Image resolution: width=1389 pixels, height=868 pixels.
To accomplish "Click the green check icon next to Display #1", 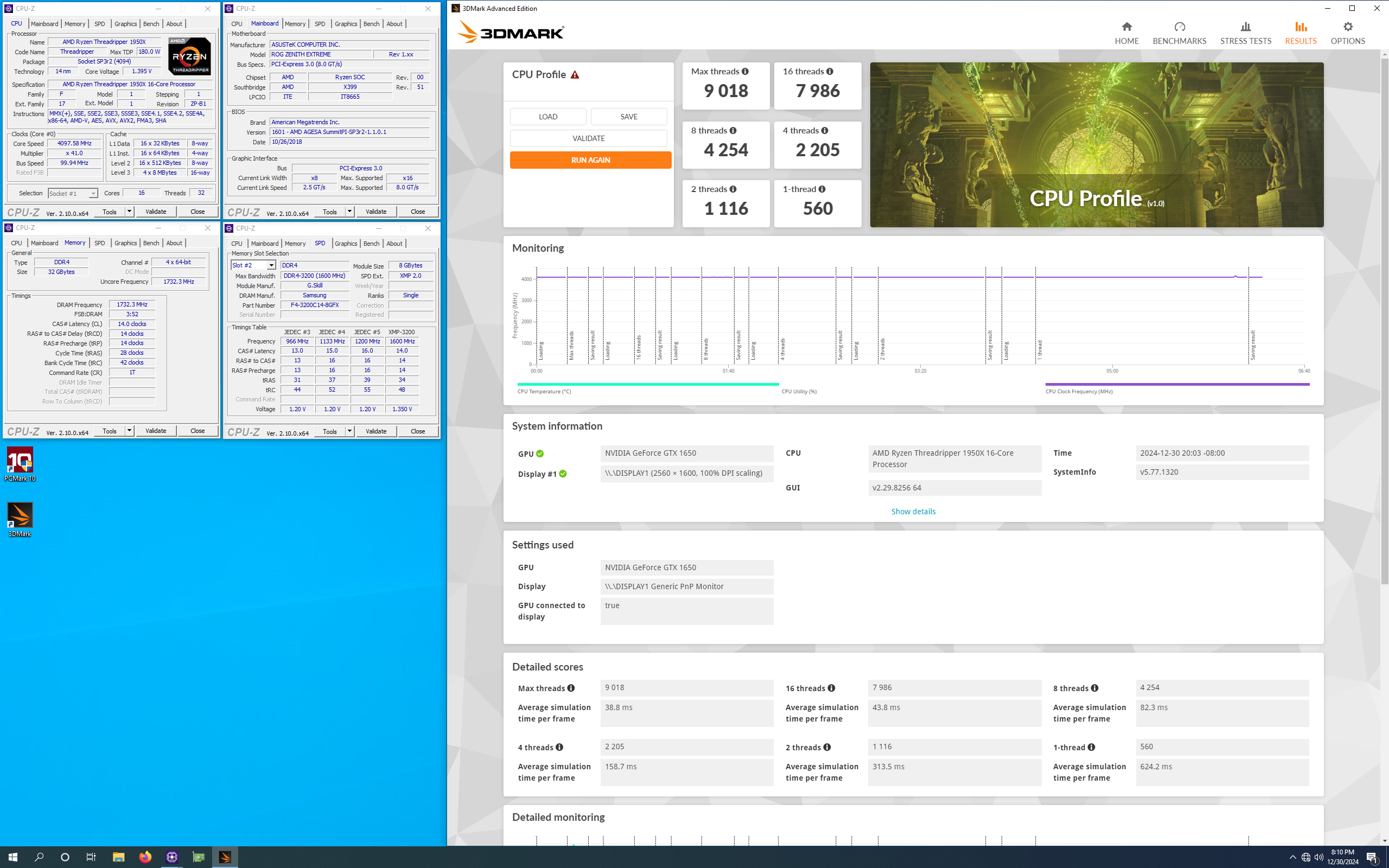I will click(563, 474).
